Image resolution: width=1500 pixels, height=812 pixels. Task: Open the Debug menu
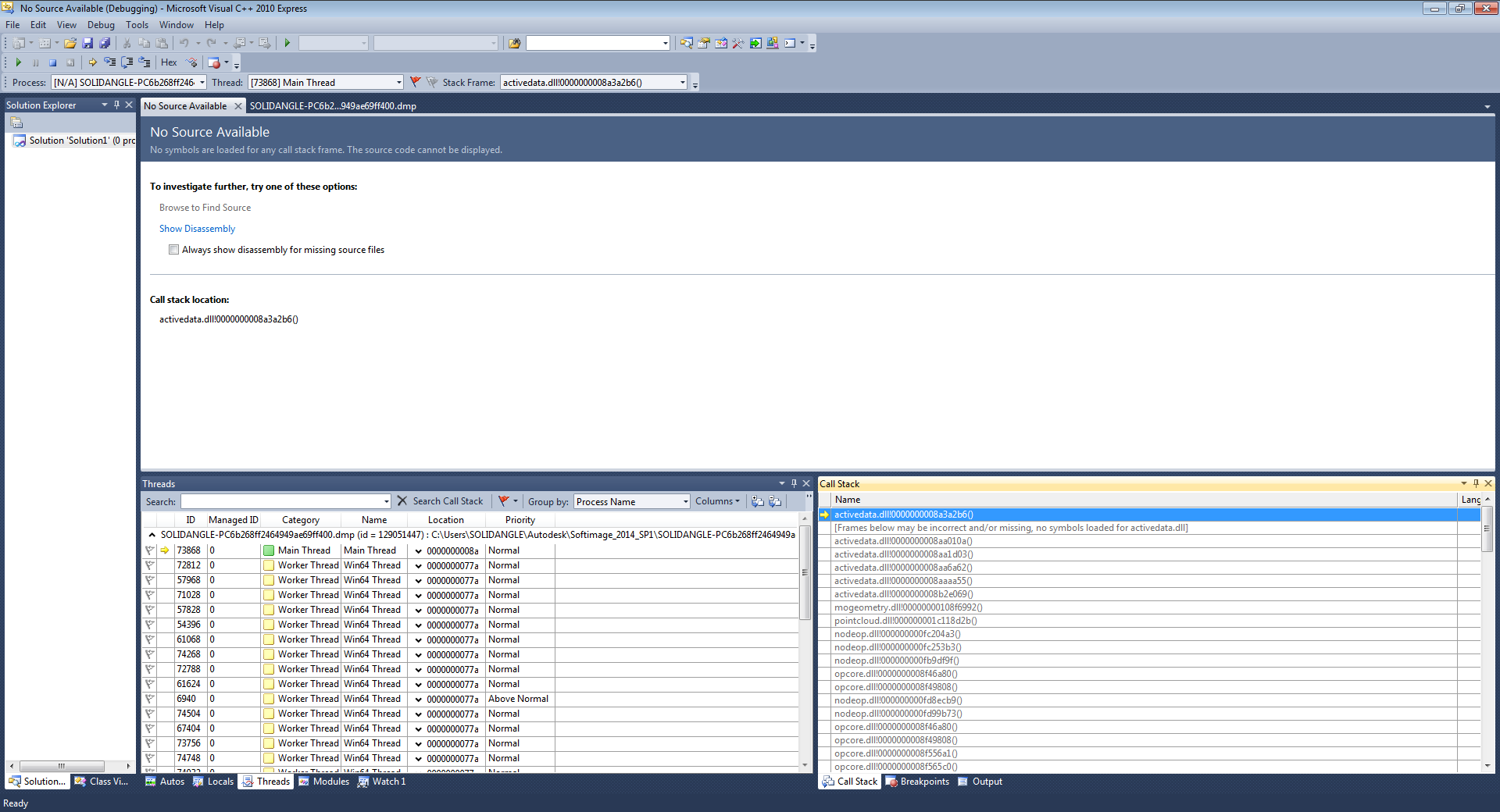coord(101,25)
